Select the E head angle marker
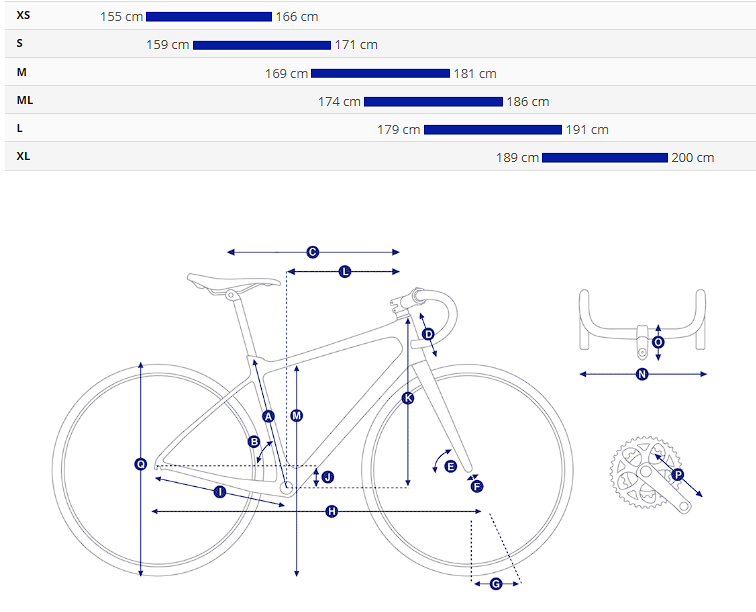 pyautogui.click(x=450, y=466)
